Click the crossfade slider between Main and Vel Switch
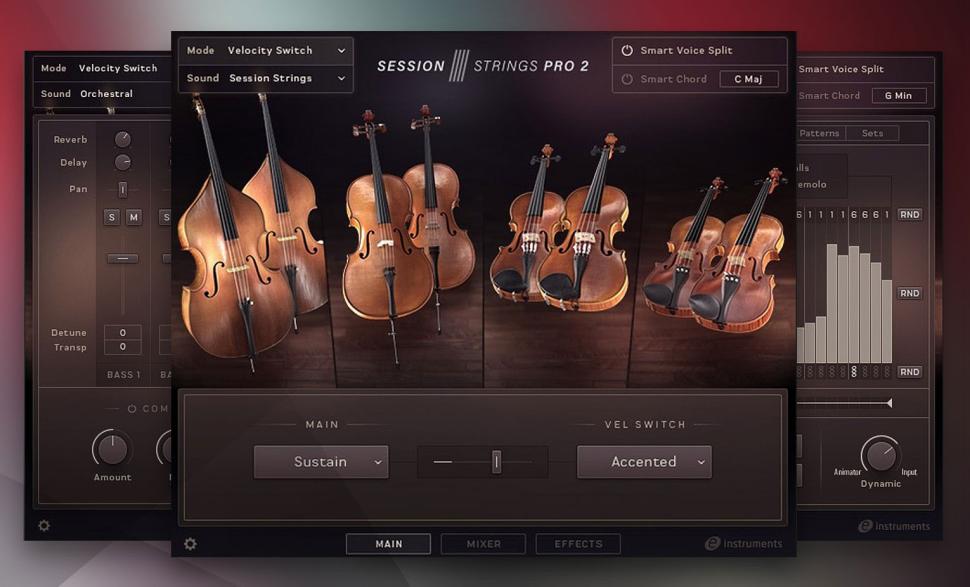 496,461
